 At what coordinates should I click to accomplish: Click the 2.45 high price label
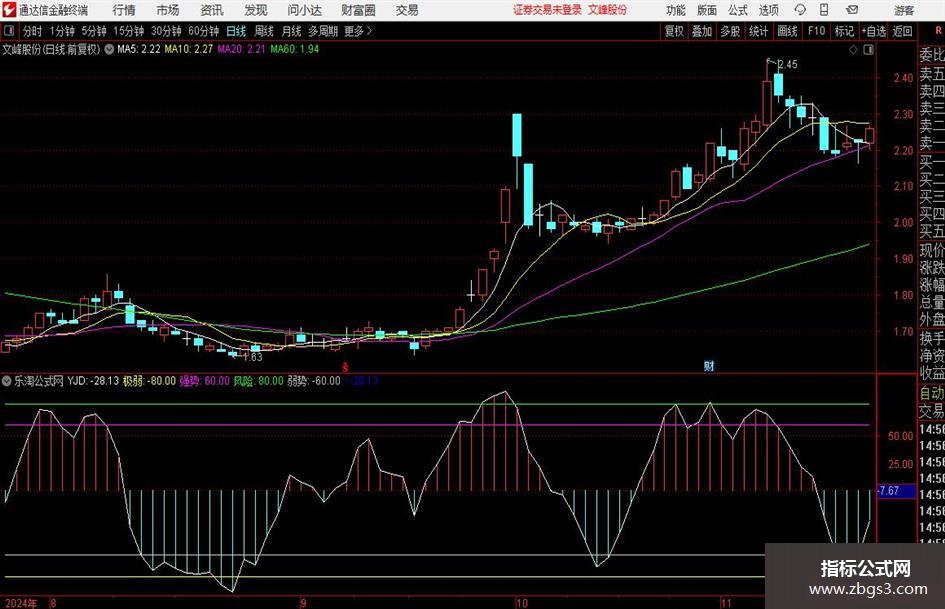[788, 64]
